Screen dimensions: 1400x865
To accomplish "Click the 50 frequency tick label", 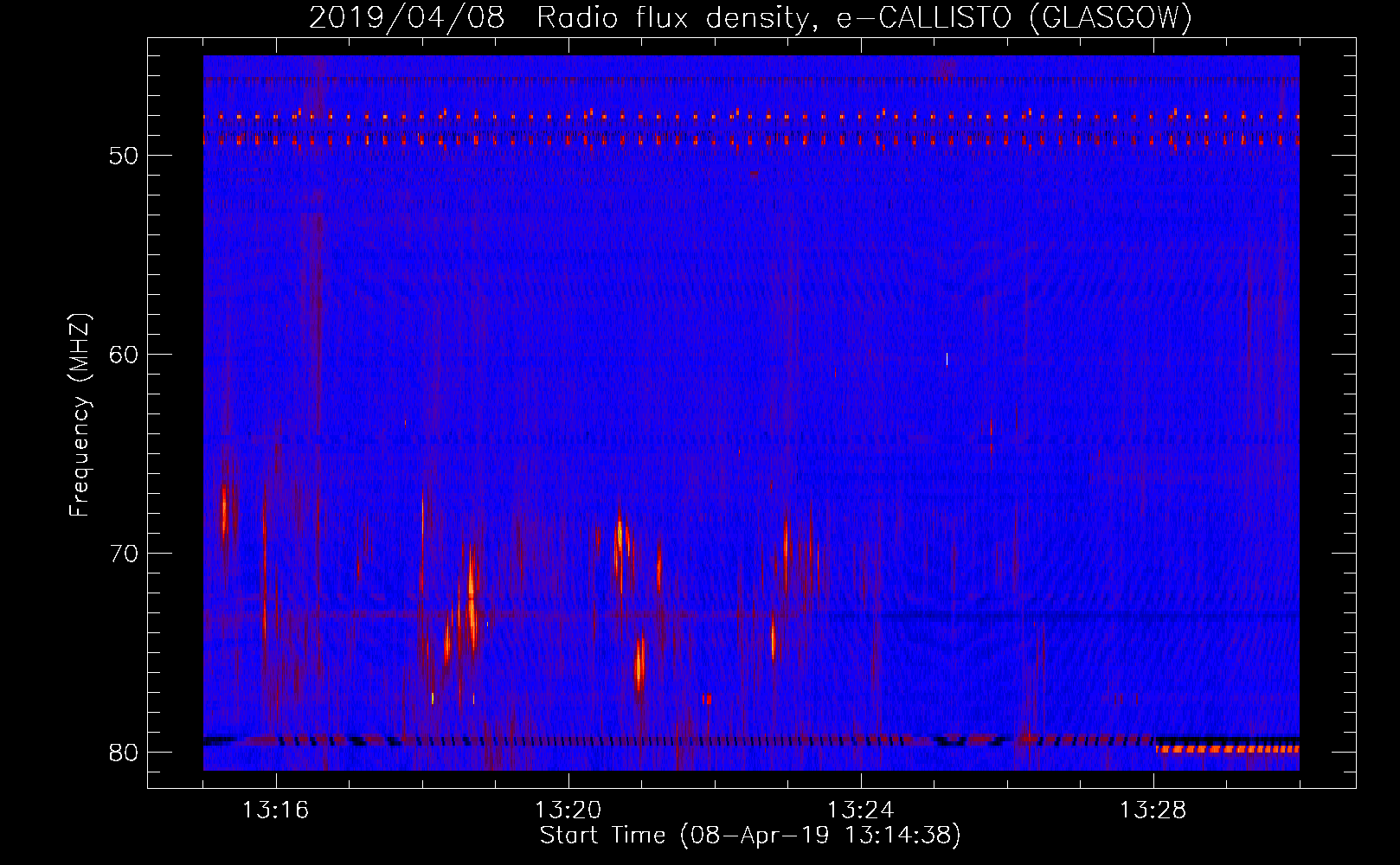I will tap(124, 156).
